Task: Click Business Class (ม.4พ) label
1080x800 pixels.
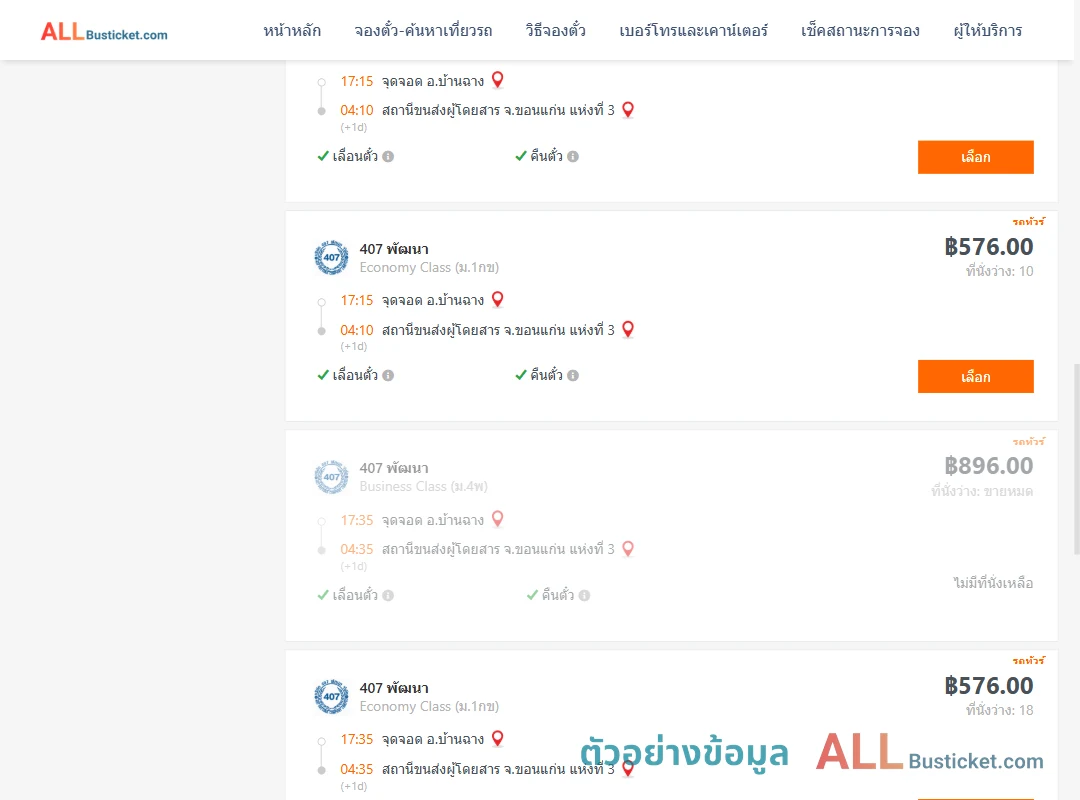Action: pyautogui.click(x=424, y=486)
